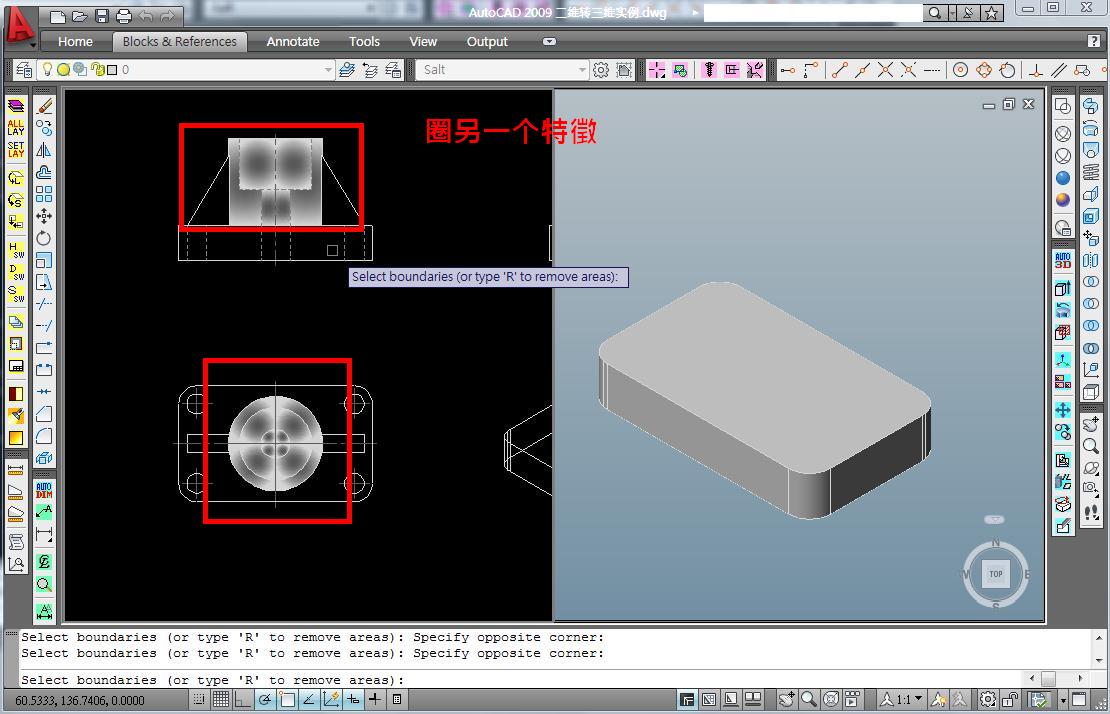
Task: Select the Parallel object snap icon
Action: pyautogui.click(x=1059, y=69)
